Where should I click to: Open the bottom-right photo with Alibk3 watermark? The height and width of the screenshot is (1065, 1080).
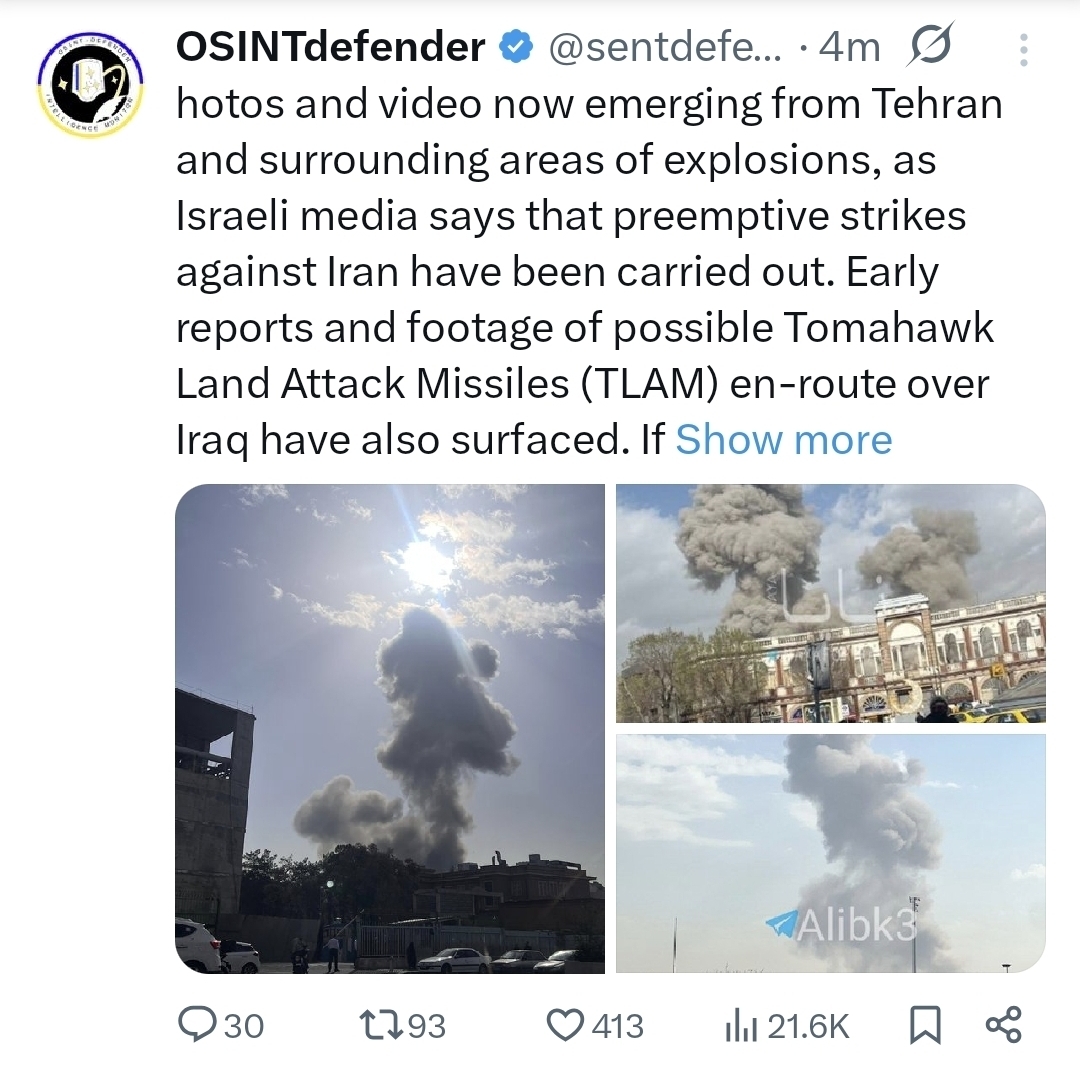point(830,853)
